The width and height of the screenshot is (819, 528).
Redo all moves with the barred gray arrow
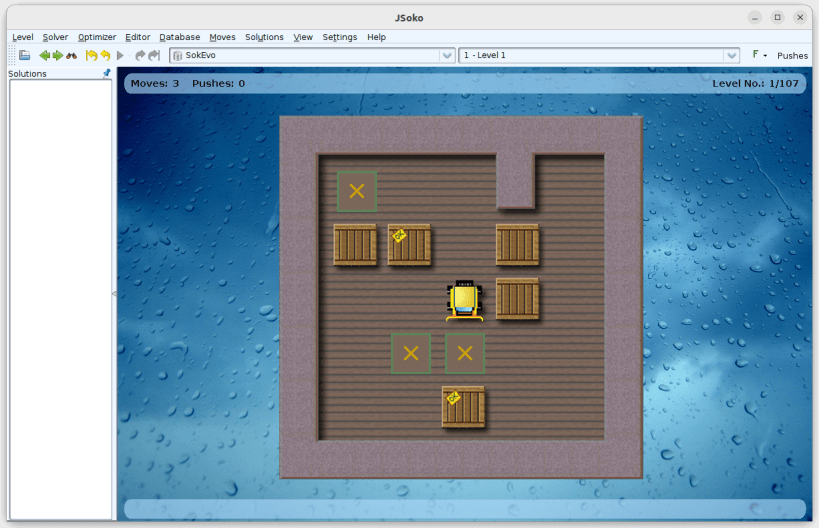(154, 55)
